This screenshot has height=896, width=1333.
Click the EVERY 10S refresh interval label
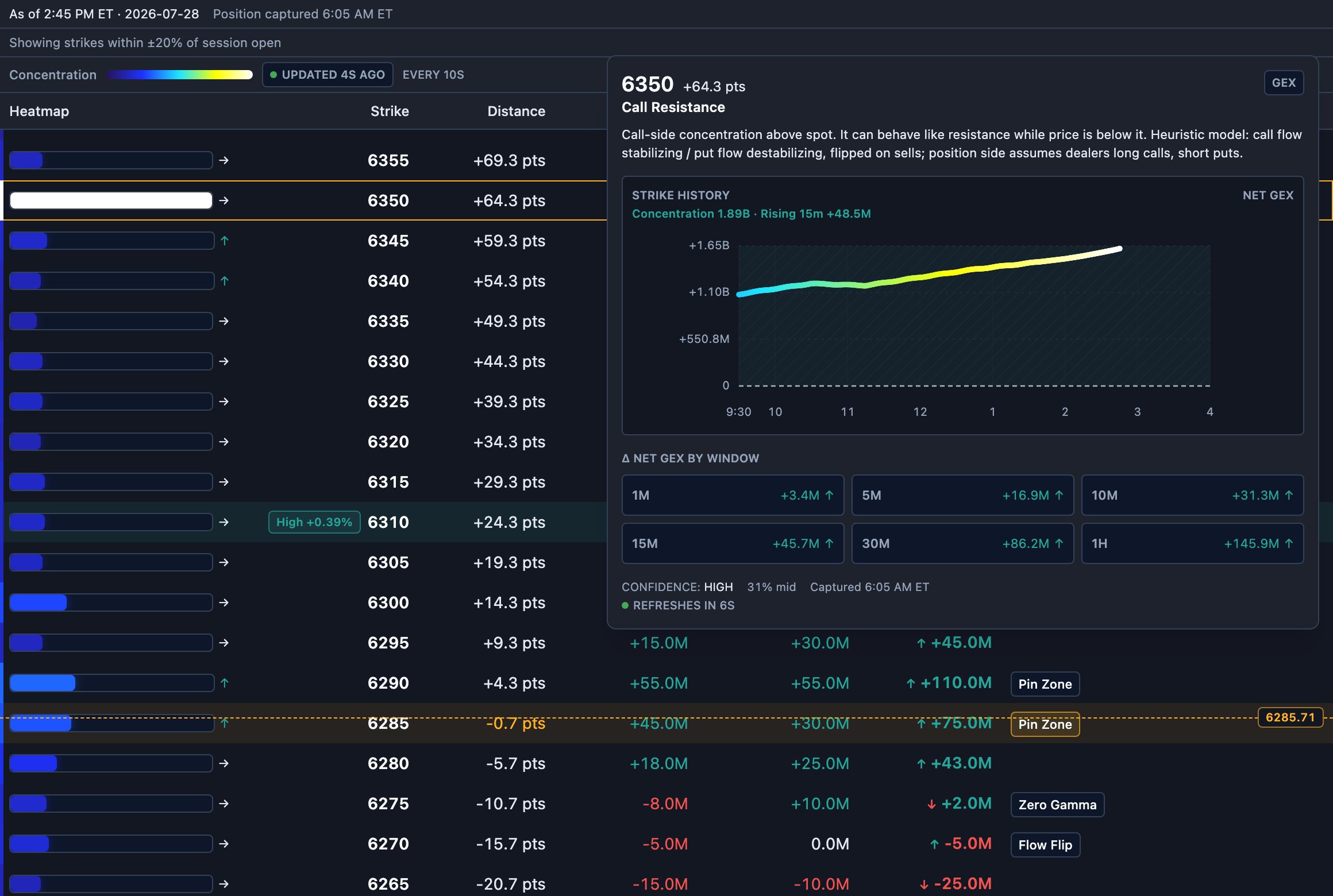(433, 75)
